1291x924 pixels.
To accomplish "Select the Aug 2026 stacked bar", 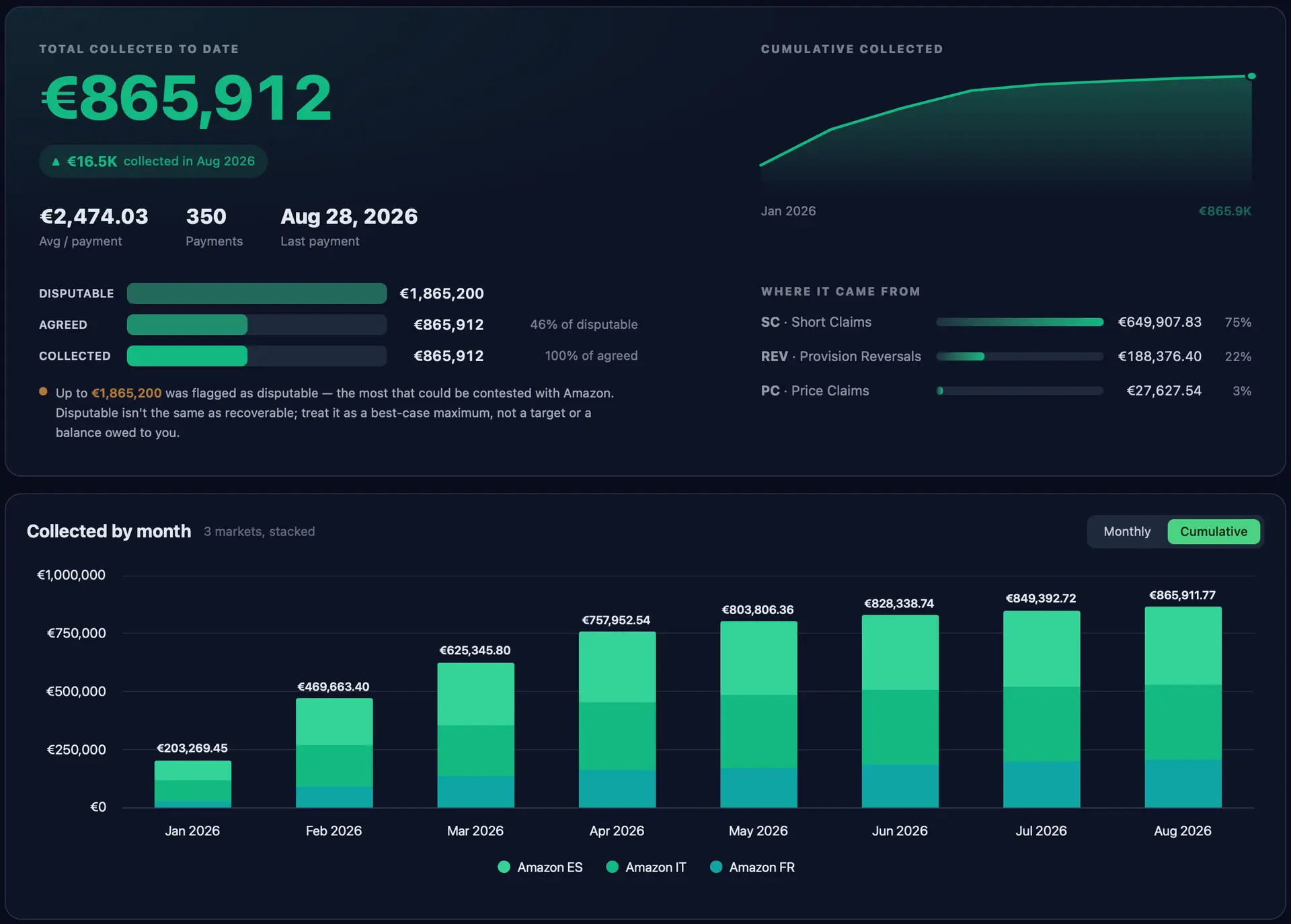I will click(x=1183, y=707).
